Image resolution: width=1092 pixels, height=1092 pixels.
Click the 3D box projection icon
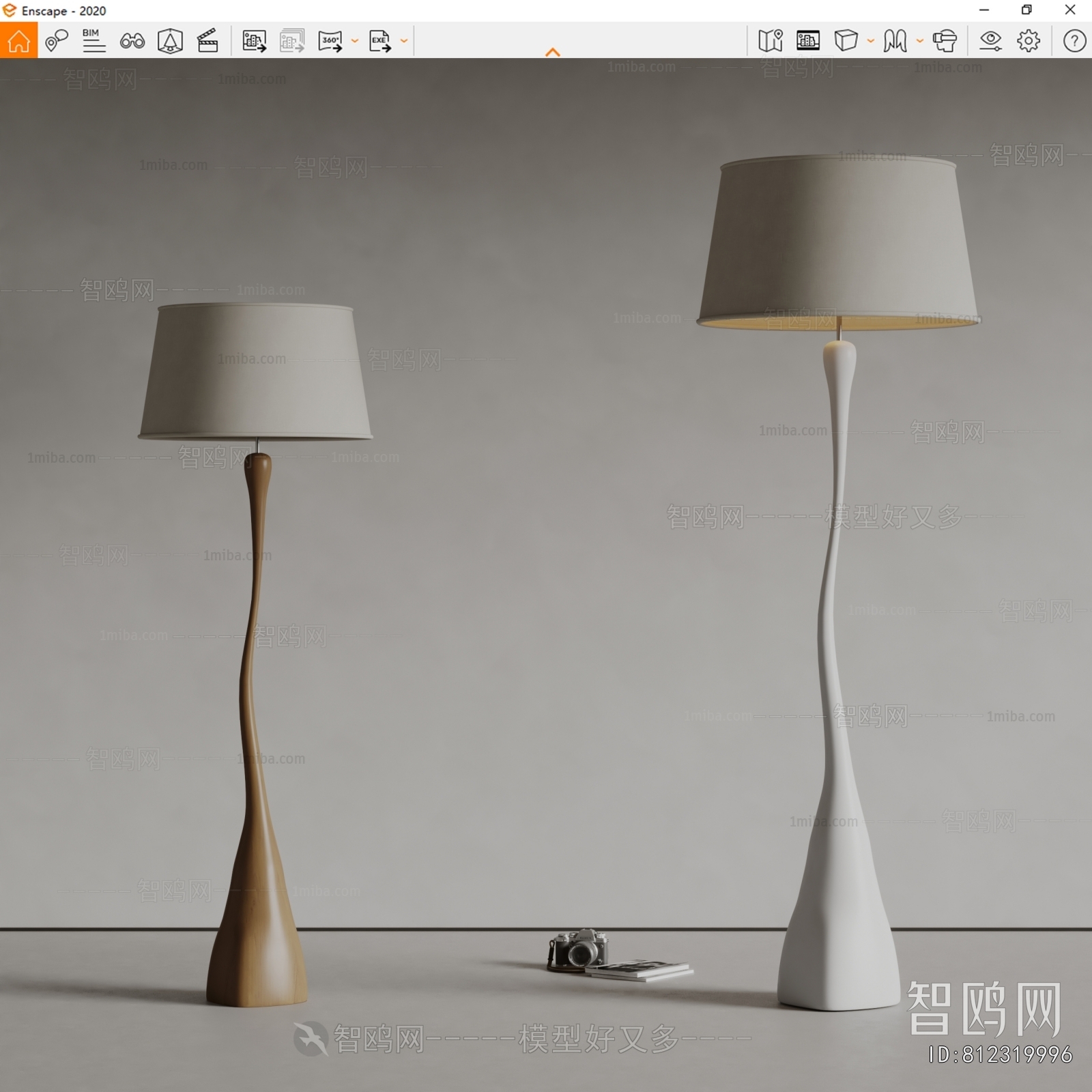tap(846, 41)
